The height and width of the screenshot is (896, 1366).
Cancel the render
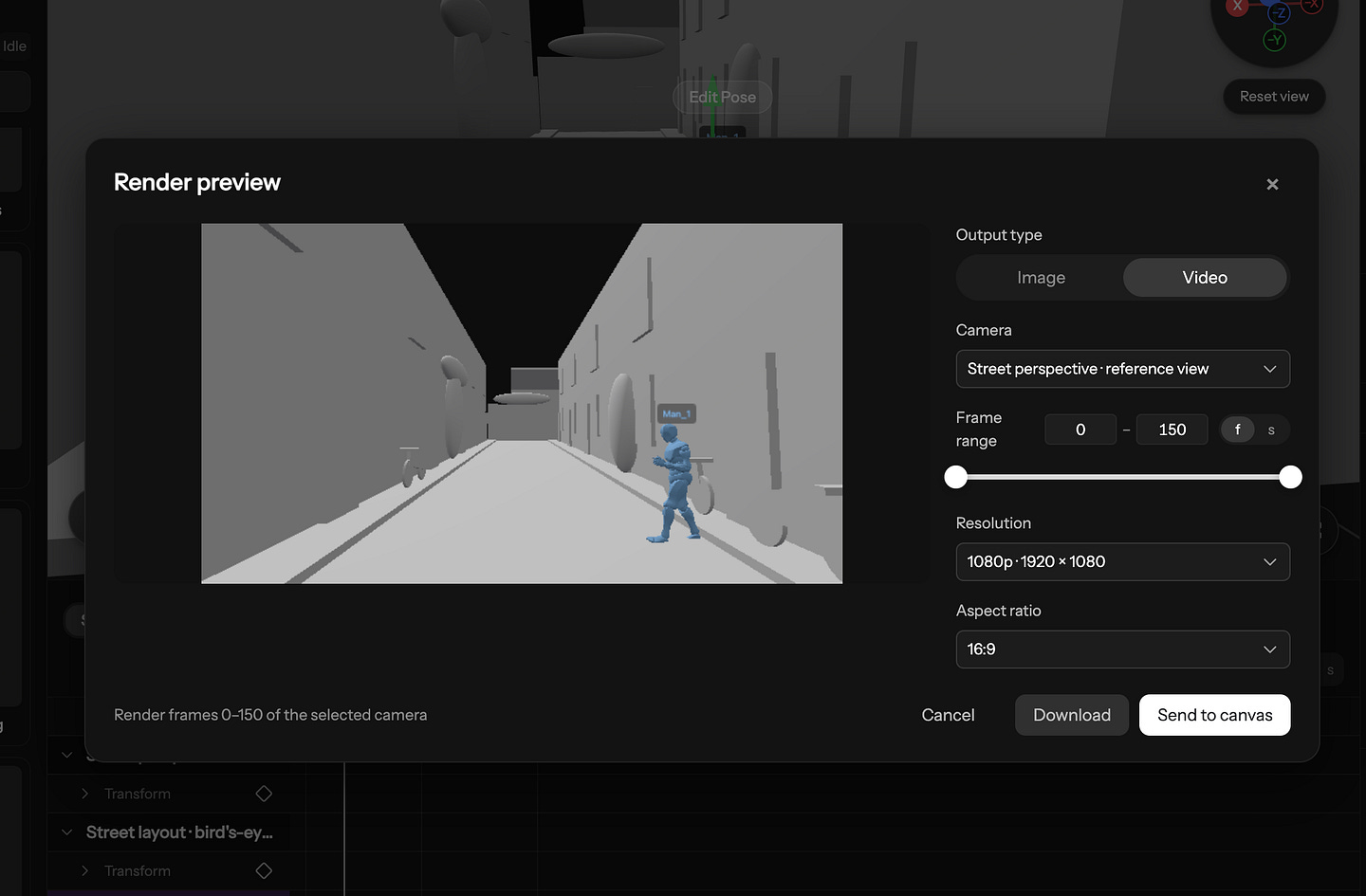948,715
